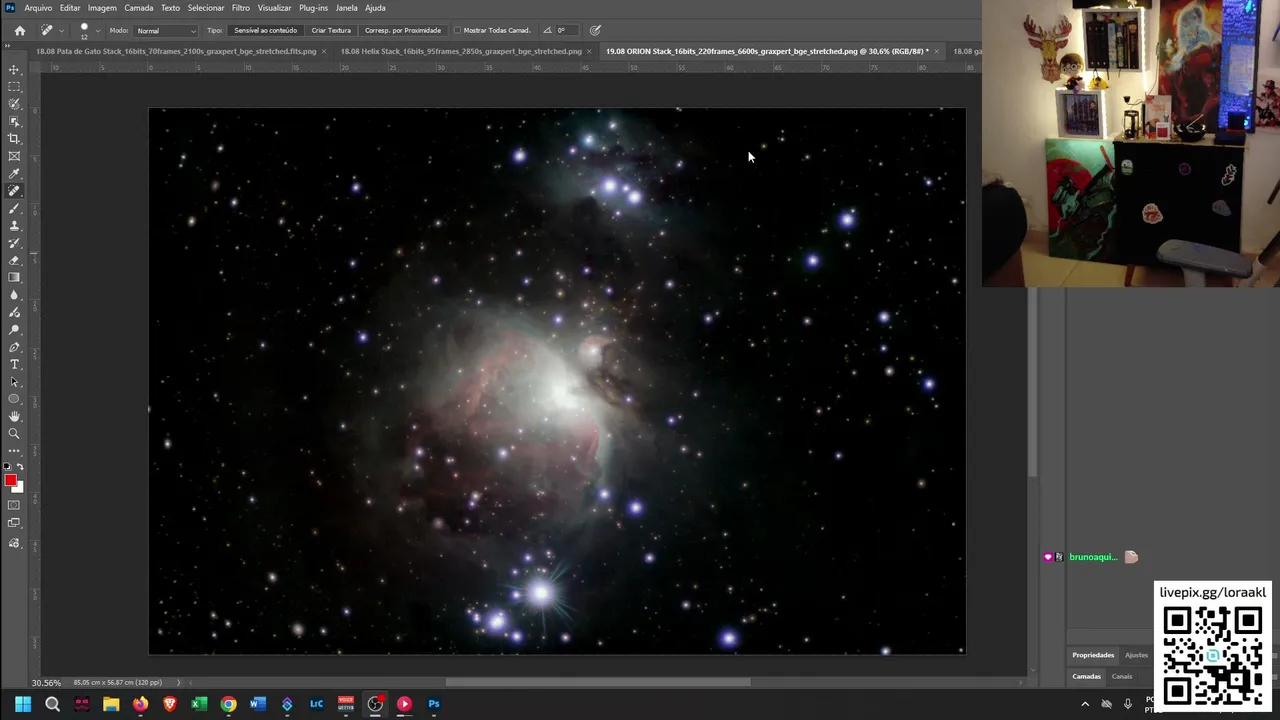The image size is (1280, 720).
Task: Choose the Object Selection tool
Action: [x=14, y=121]
